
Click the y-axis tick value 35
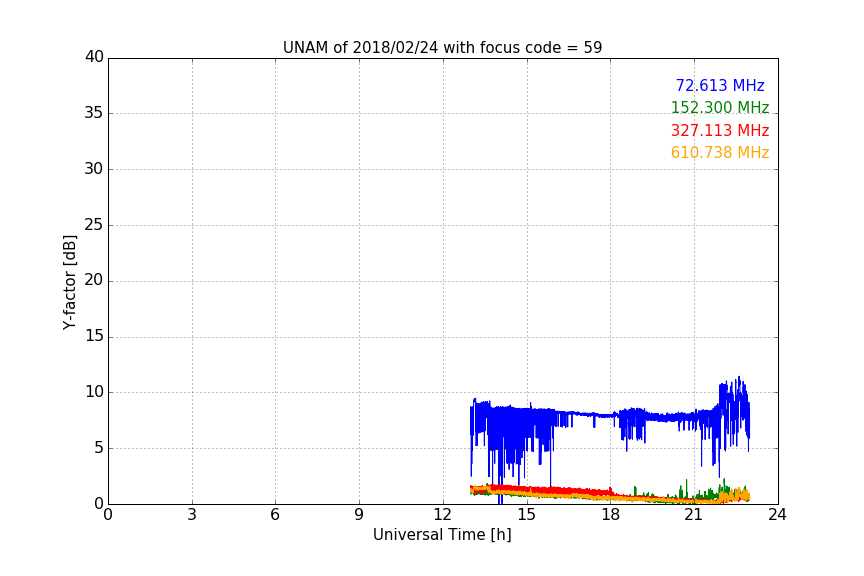[x=94, y=113]
